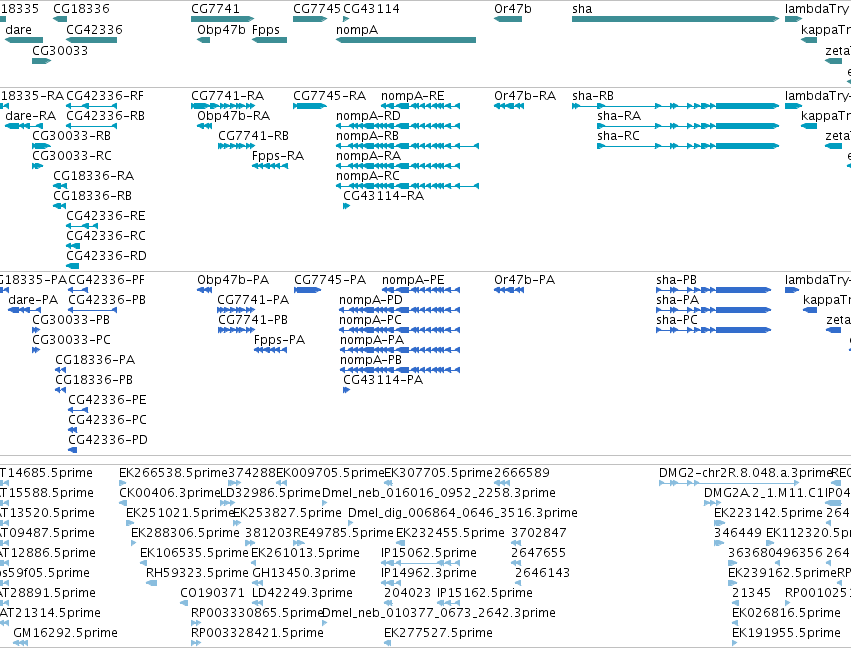The width and height of the screenshot is (851, 648).
Task: Select the sha gene bar
Action: (x=675, y=19)
